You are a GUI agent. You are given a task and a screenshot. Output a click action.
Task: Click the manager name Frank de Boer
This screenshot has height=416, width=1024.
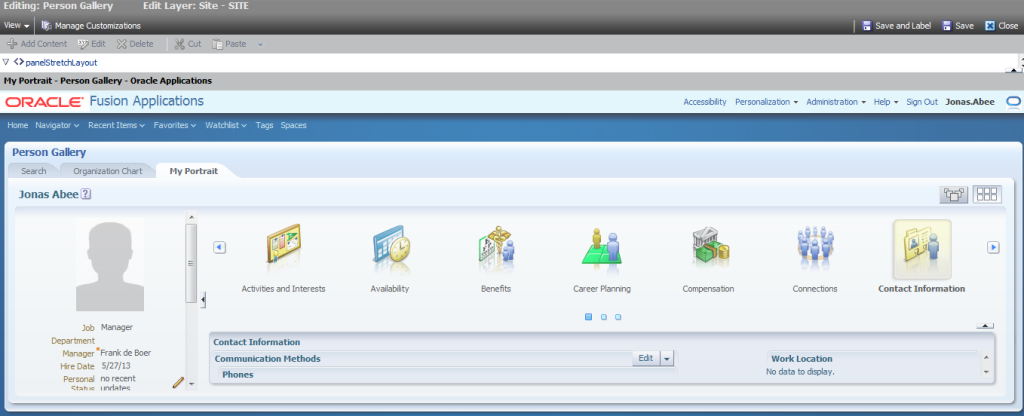pos(126,353)
